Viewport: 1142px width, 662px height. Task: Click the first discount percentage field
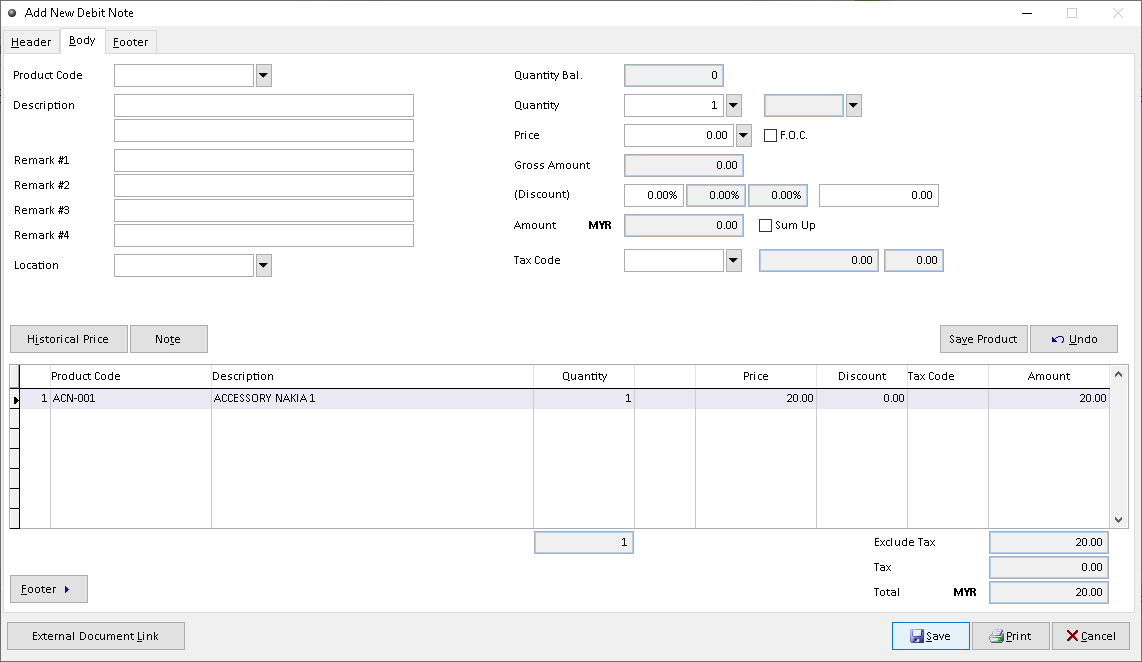pos(654,195)
